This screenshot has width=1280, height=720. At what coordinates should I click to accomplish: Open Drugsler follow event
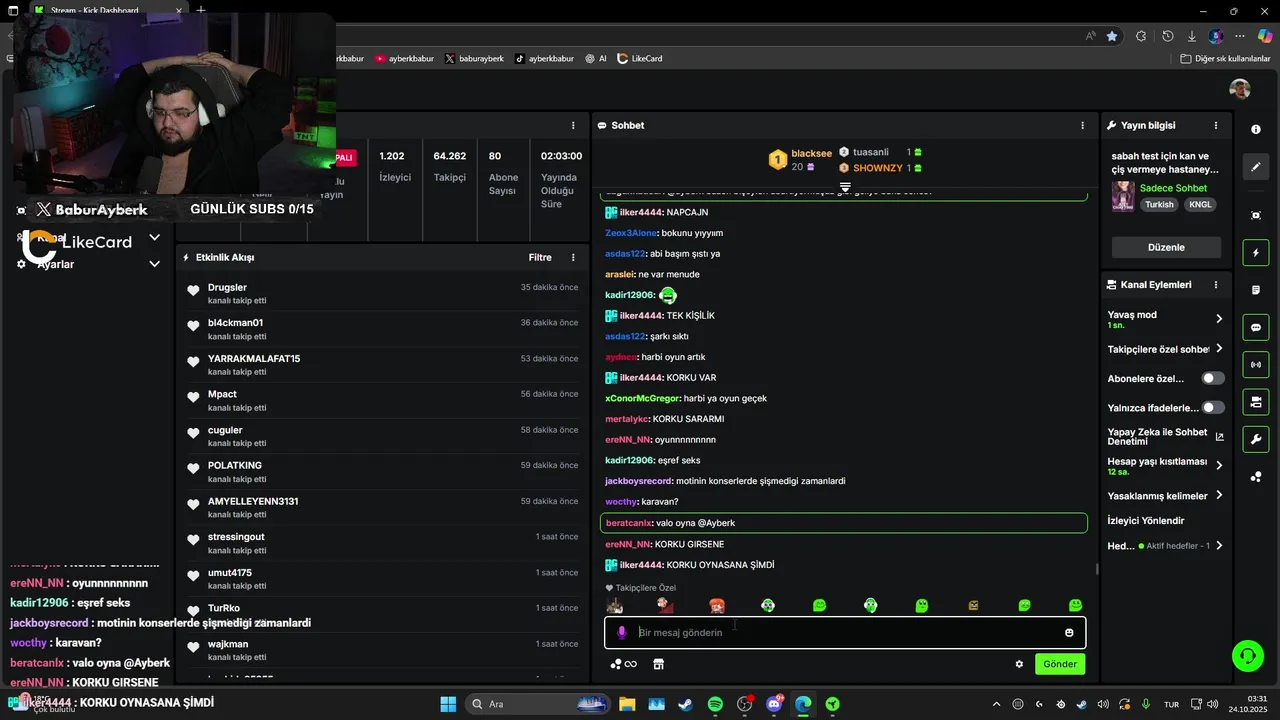click(383, 293)
